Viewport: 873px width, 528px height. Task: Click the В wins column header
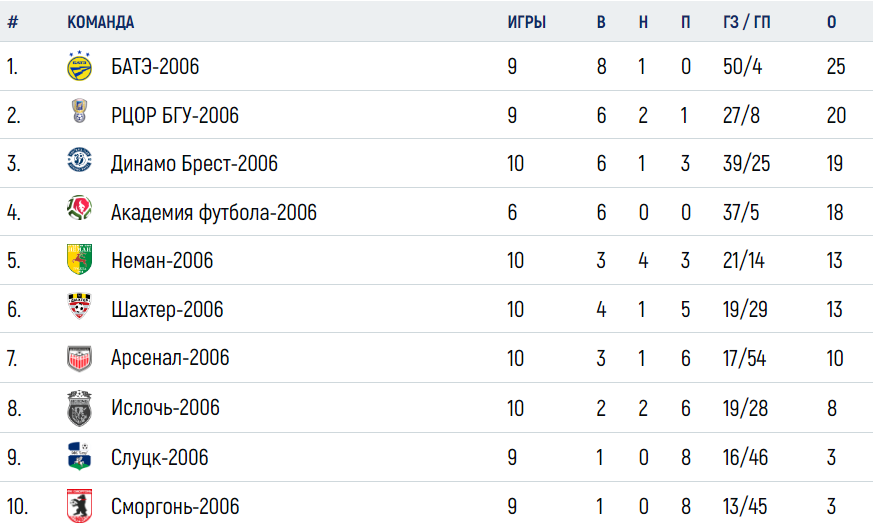coord(601,22)
